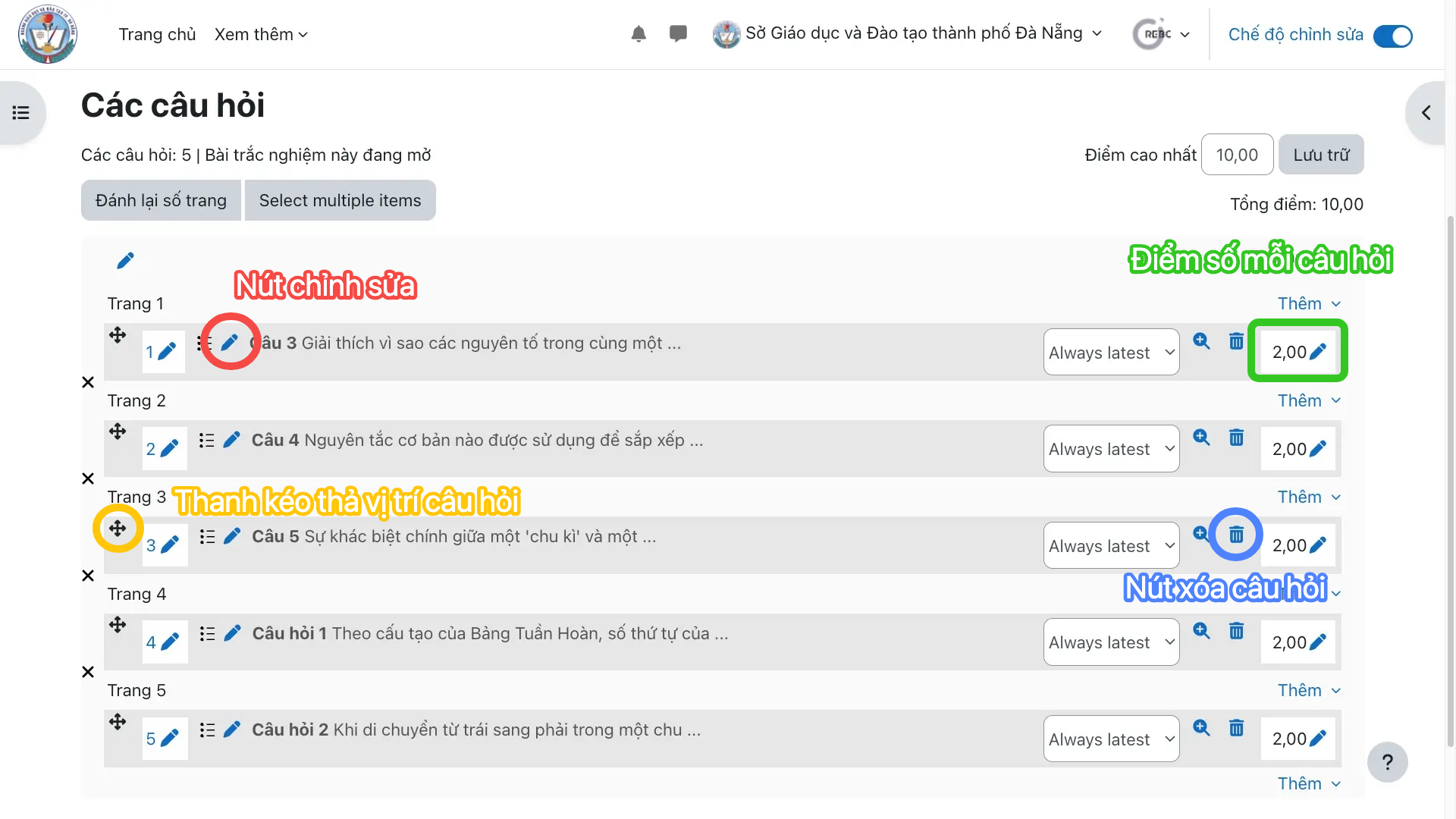Click the move handle for Câu hỏi 1
This screenshot has width=1456, height=819.
pyautogui.click(x=118, y=625)
